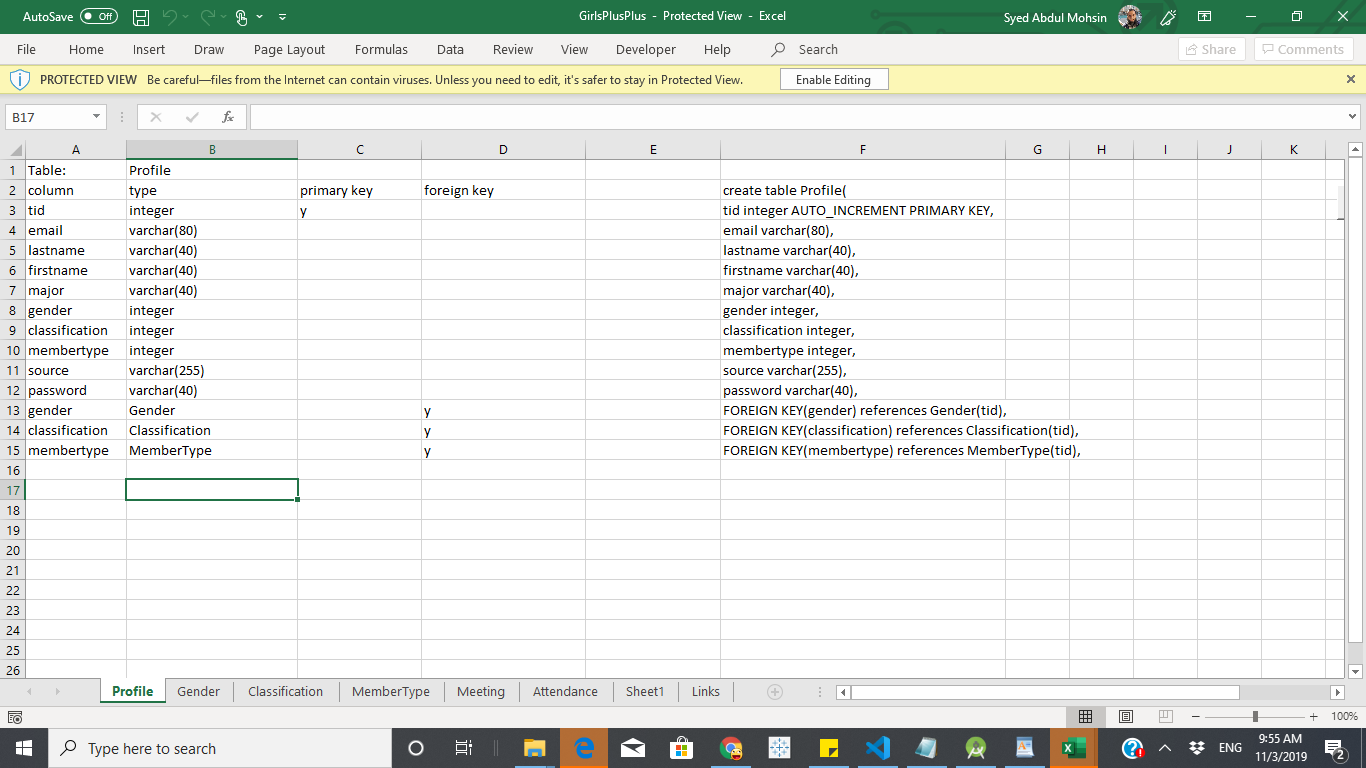Open Visual Studio Code from taskbar
This screenshot has height=768, width=1366.
(878, 748)
